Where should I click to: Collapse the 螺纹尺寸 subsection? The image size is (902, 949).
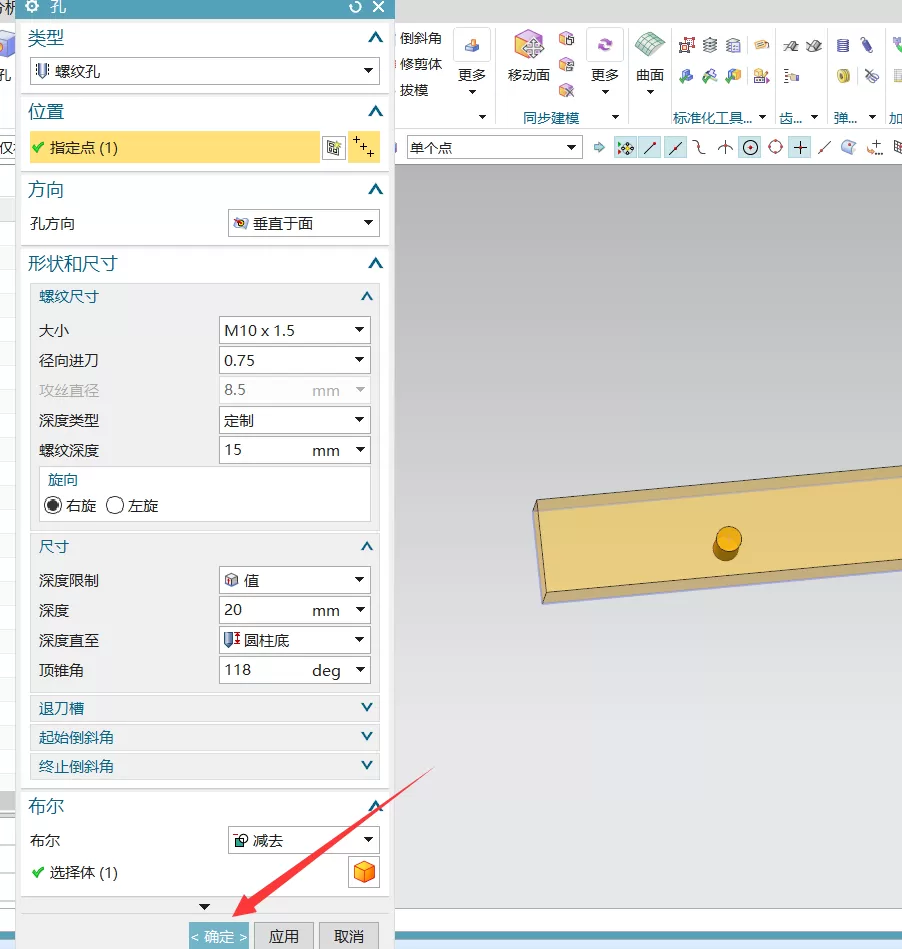366,296
